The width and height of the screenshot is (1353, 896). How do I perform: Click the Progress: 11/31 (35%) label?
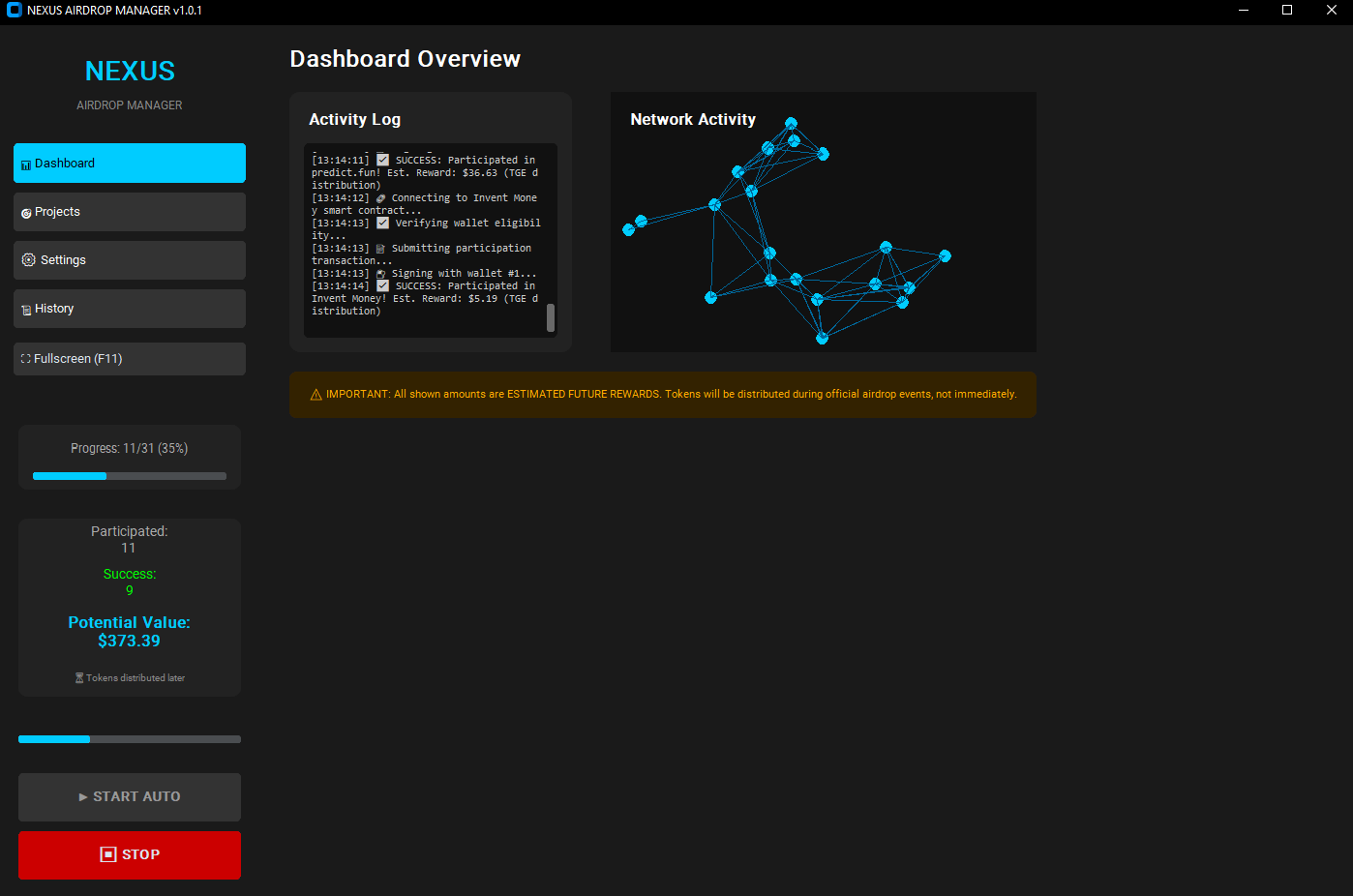tap(130, 449)
